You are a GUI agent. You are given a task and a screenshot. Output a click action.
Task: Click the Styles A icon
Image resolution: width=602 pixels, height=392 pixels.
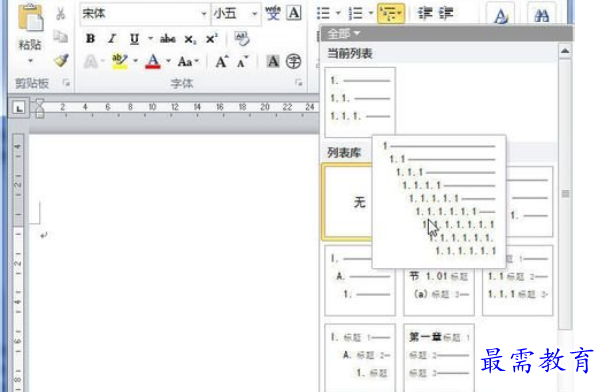(500, 15)
